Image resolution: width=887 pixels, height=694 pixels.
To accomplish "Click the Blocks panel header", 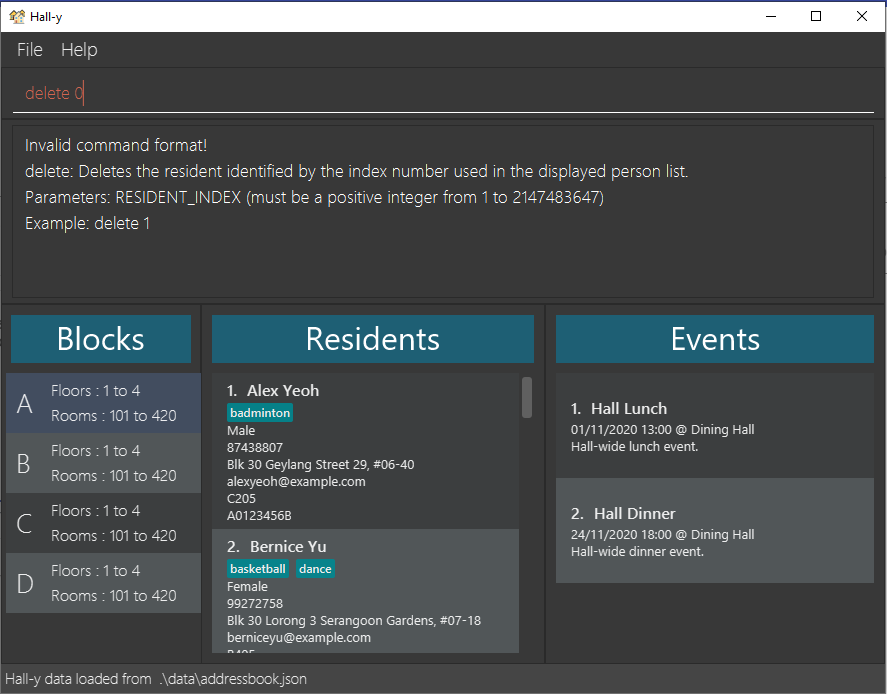I will click(x=101, y=339).
